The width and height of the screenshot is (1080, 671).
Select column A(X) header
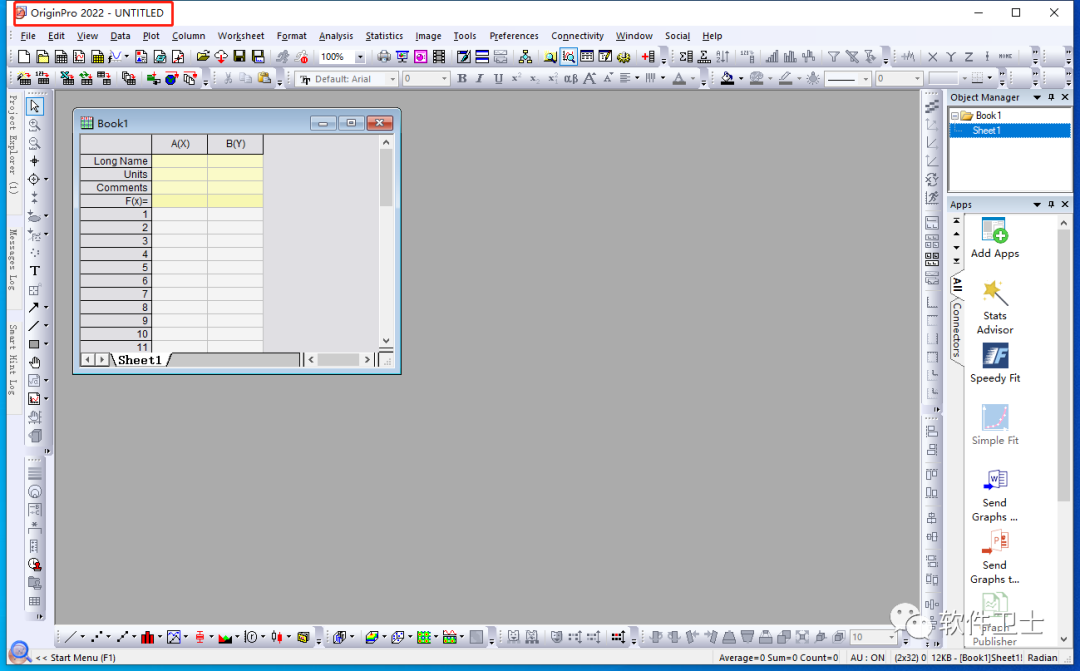(x=180, y=143)
